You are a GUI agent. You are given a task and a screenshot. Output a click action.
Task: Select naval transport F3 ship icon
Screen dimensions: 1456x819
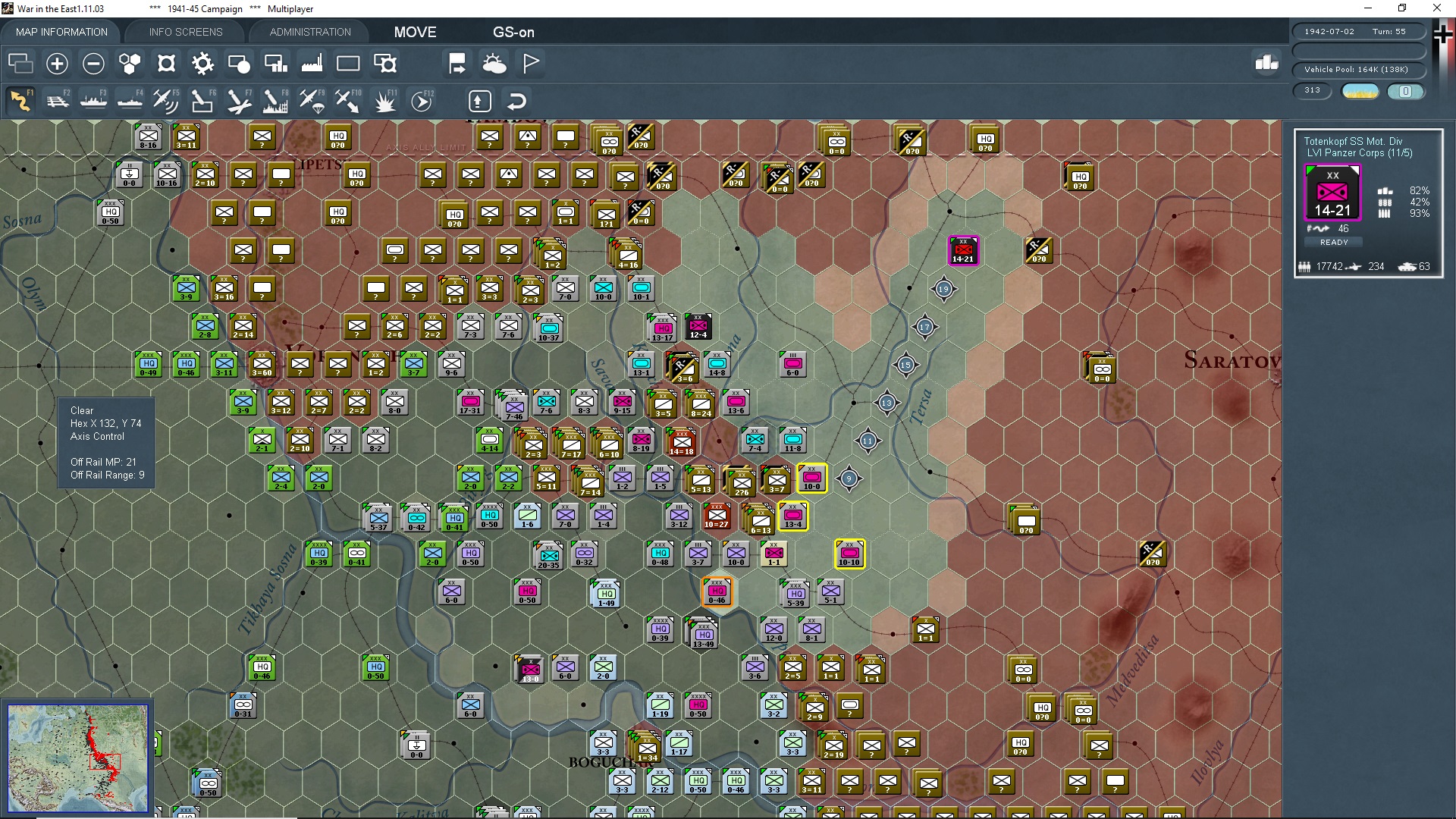tap(93, 100)
